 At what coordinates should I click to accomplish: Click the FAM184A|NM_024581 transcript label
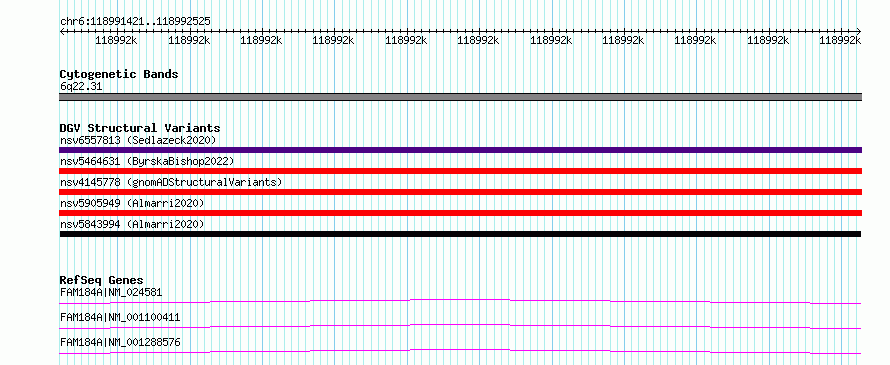(111, 293)
